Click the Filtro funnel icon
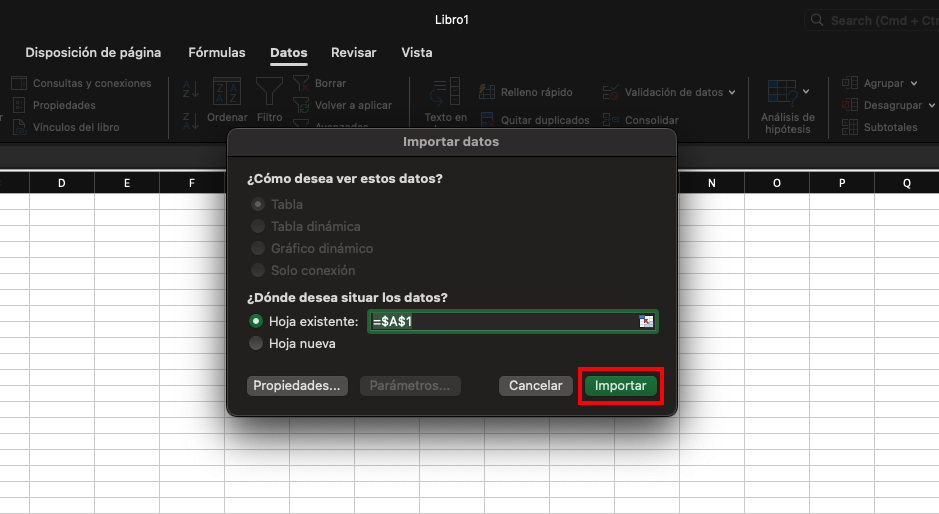This screenshot has height=514, width=939. 269,92
